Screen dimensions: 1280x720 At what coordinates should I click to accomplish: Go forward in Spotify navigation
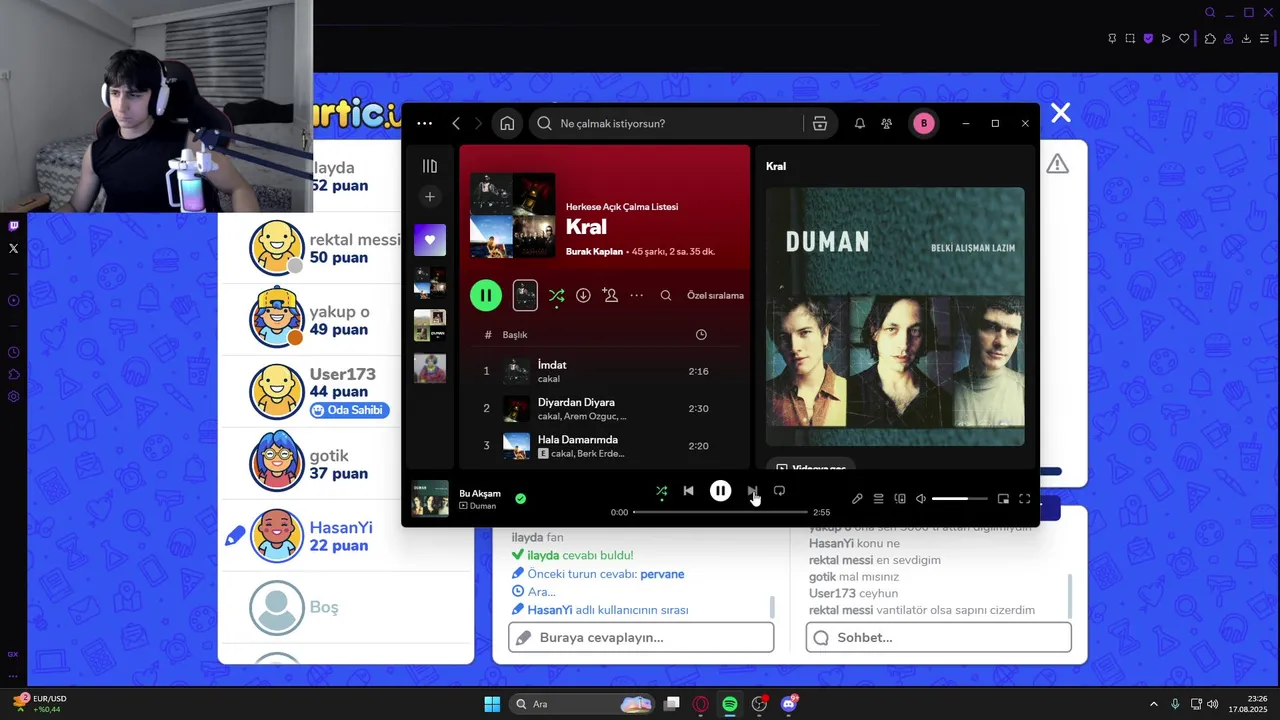coord(478,123)
